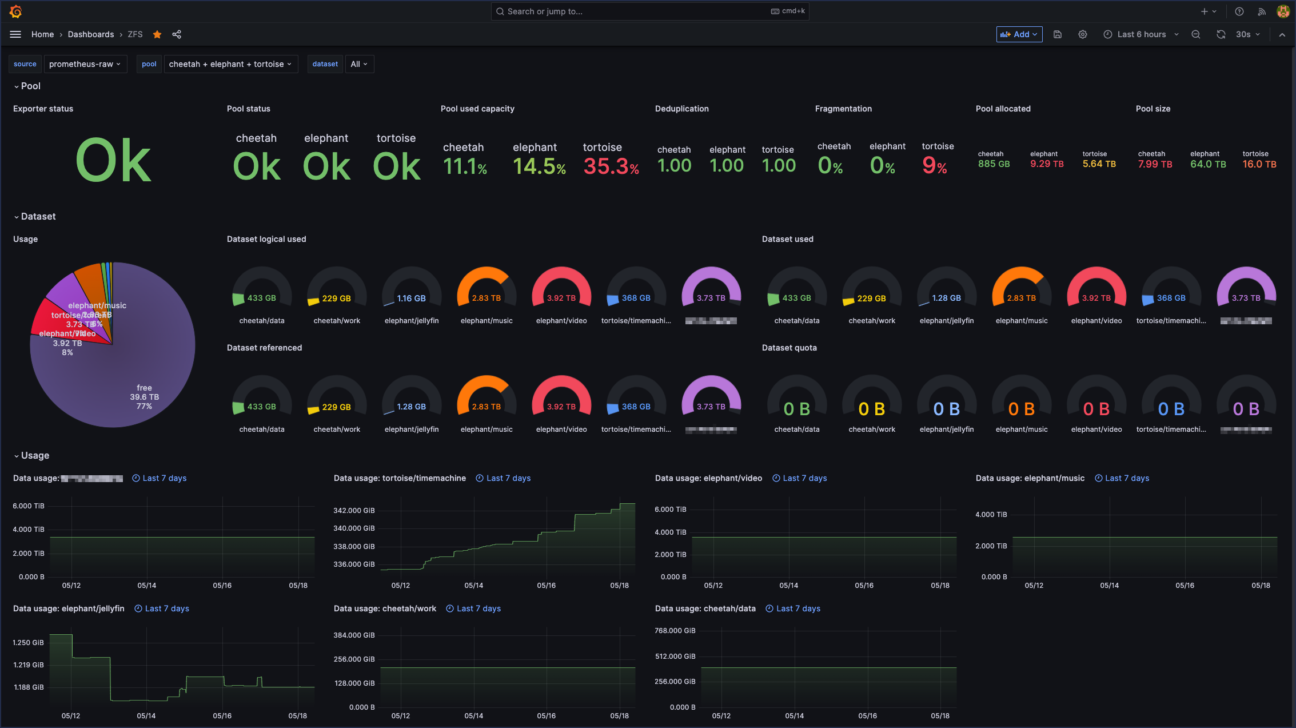Click tortoise 35.3% used capacity value
The width and height of the screenshot is (1296, 728).
(x=610, y=167)
